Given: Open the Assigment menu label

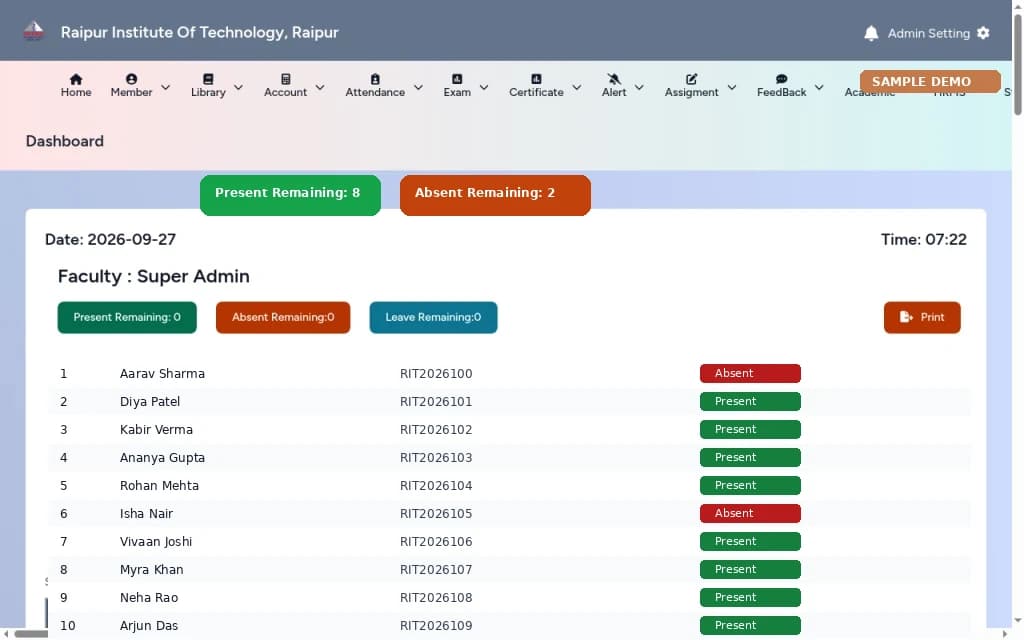Looking at the screenshot, I should pyautogui.click(x=692, y=92).
